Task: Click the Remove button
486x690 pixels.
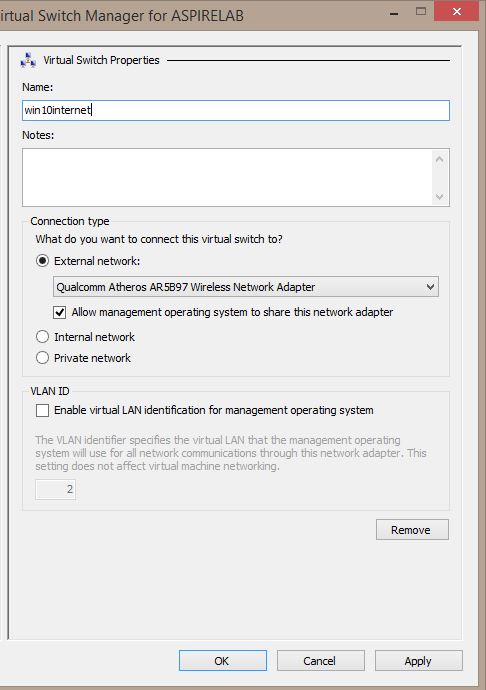Action: click(x=412, y=530)
